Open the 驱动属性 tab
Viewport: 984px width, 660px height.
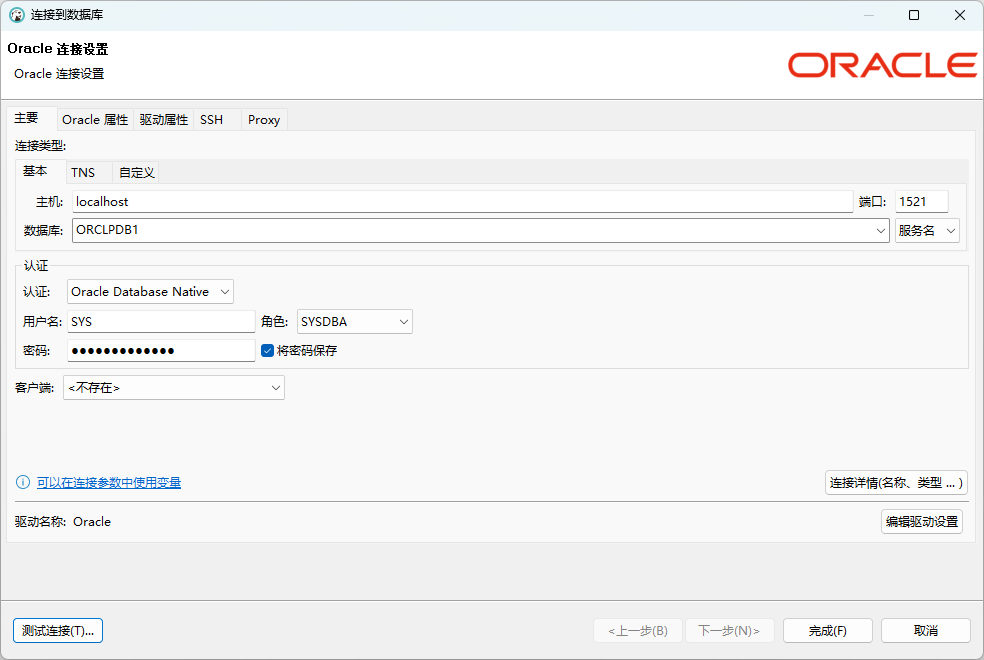click(x=163, y=119)
